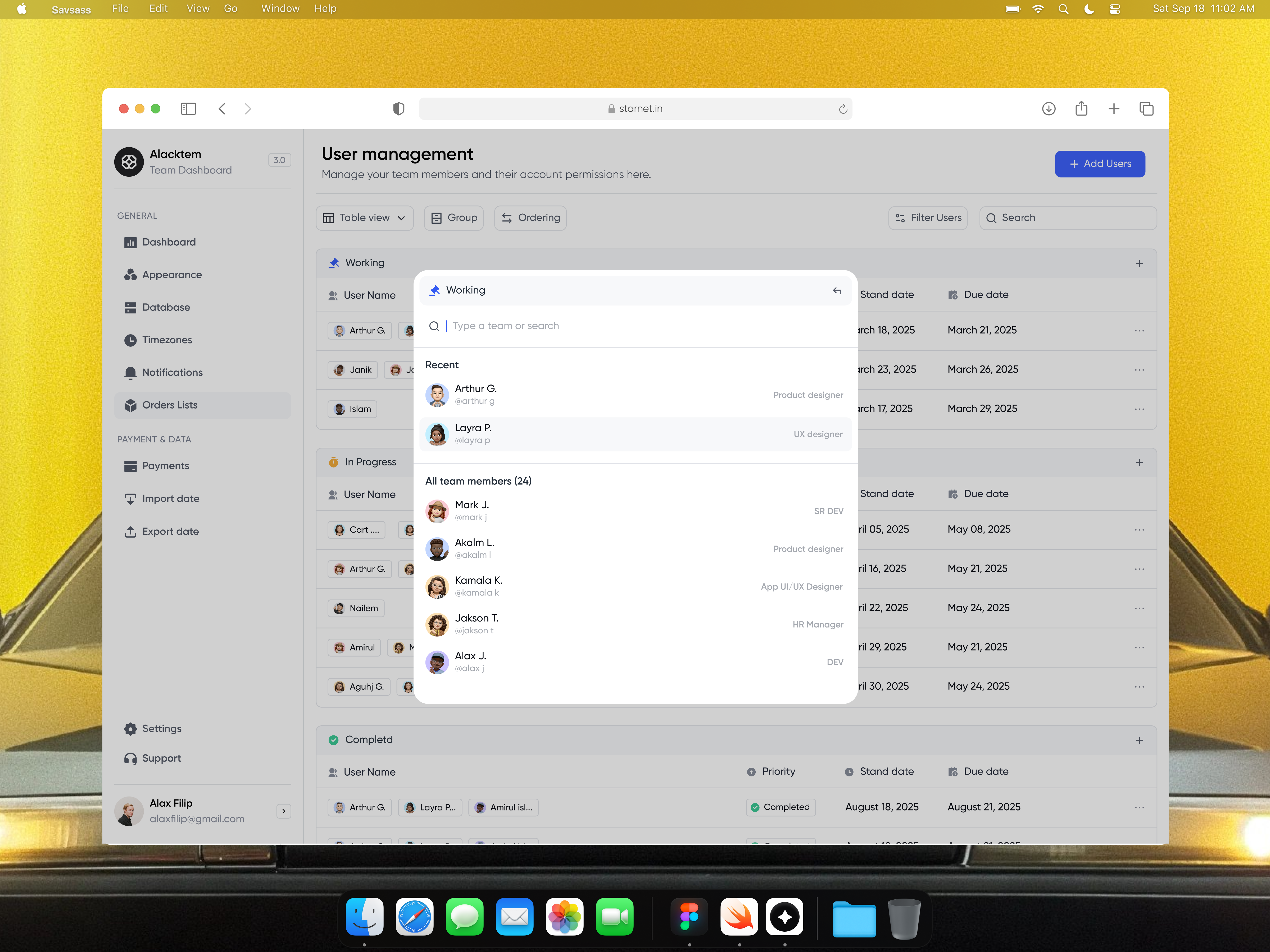Toggle Safari sidebar panel icon
The height and width of the screenshot is (952, 1270).
click(188, 108)
